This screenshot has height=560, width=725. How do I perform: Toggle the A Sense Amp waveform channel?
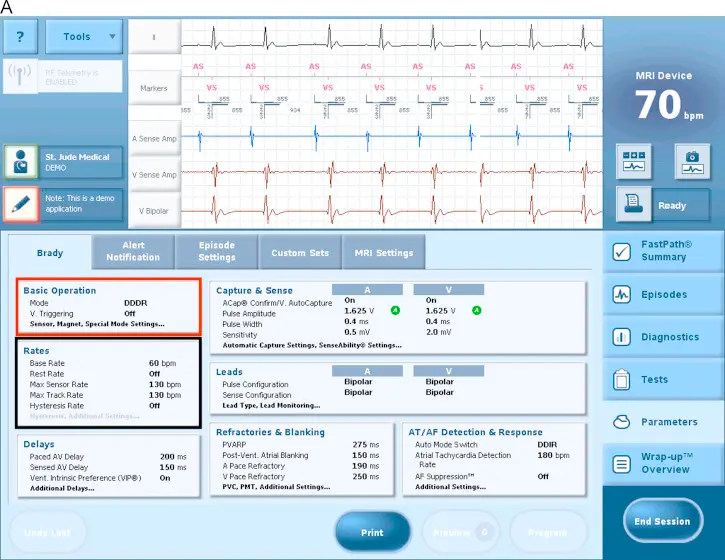pos(154,138)
